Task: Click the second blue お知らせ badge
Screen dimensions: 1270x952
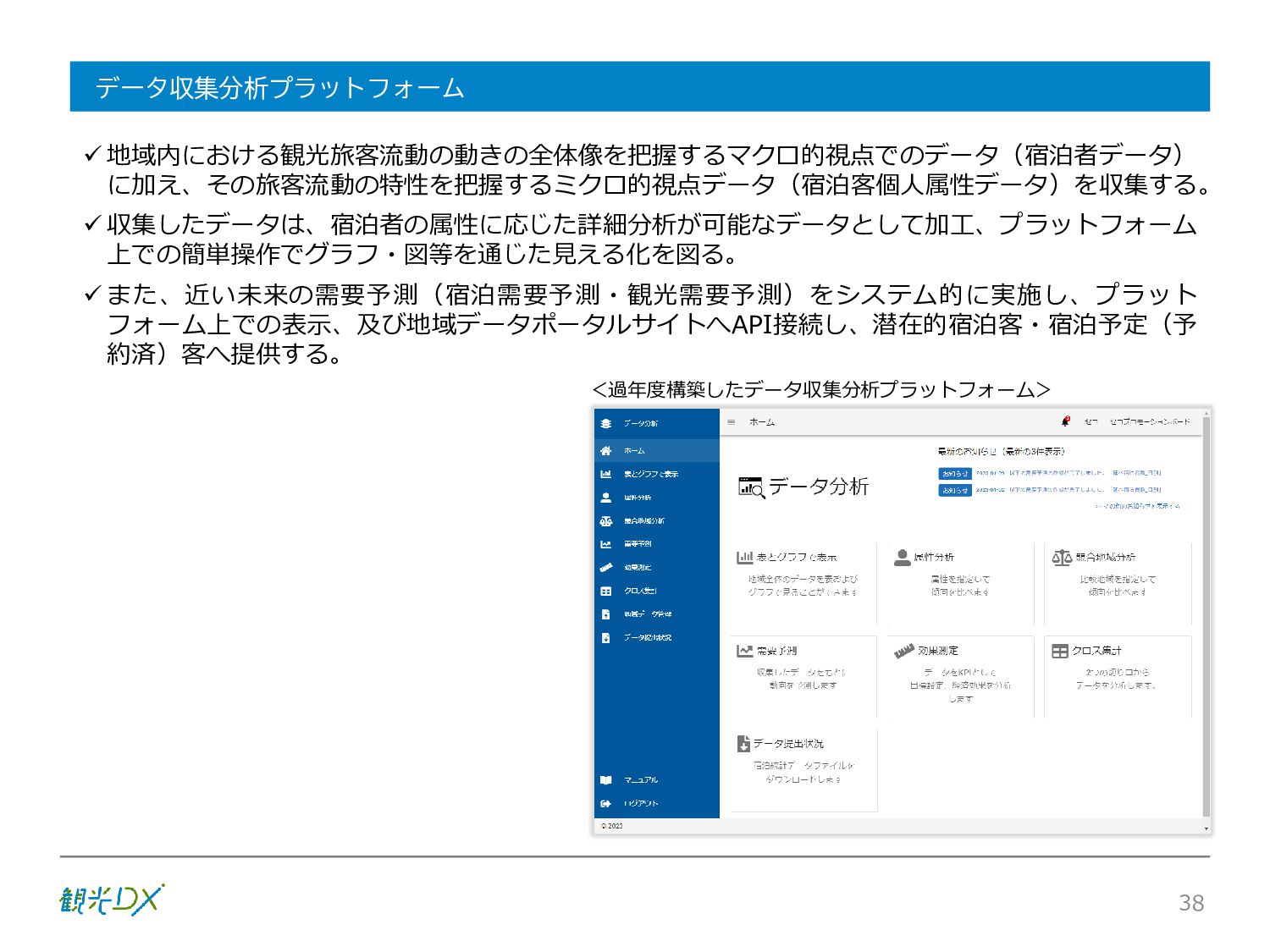Action: [x=955, y=490]
